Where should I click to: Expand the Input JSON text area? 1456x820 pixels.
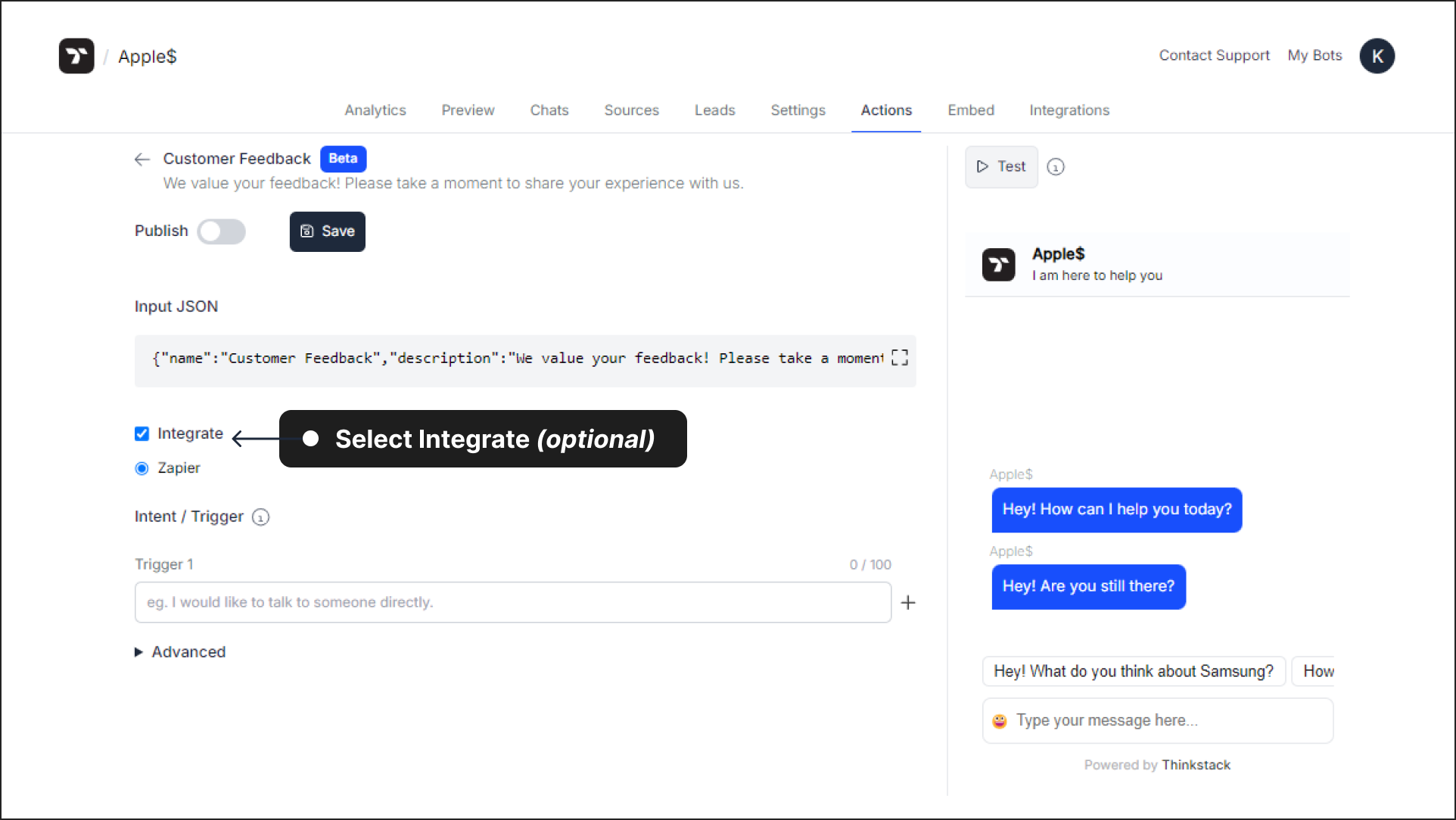tap(898, 358)
